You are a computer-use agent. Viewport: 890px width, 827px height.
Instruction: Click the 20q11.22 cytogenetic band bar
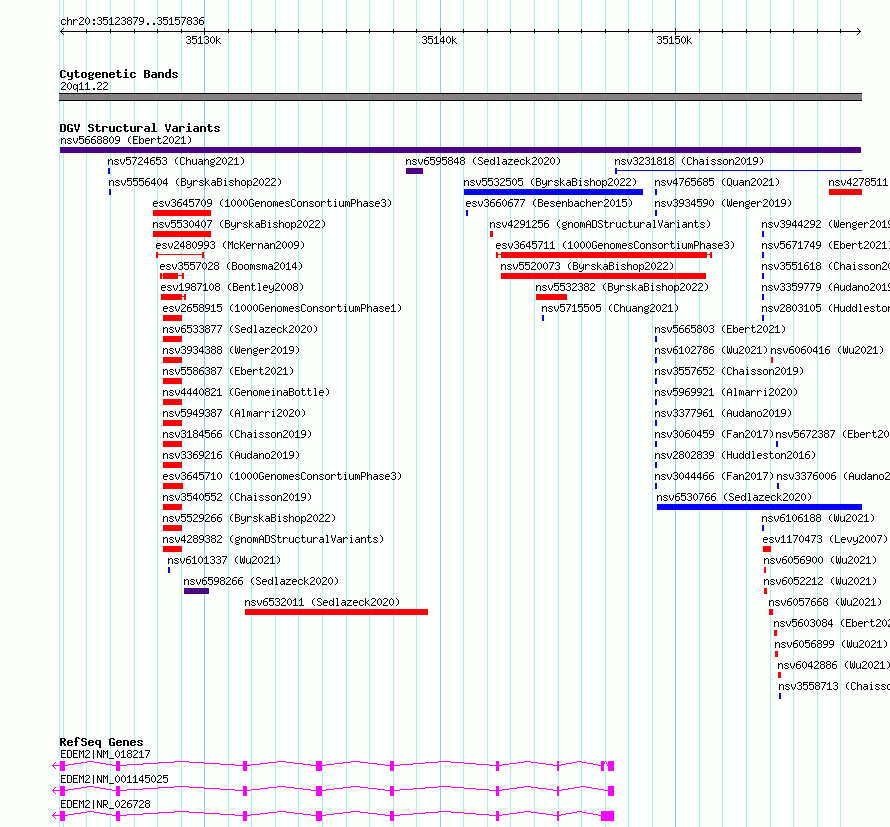coord(460,97)
